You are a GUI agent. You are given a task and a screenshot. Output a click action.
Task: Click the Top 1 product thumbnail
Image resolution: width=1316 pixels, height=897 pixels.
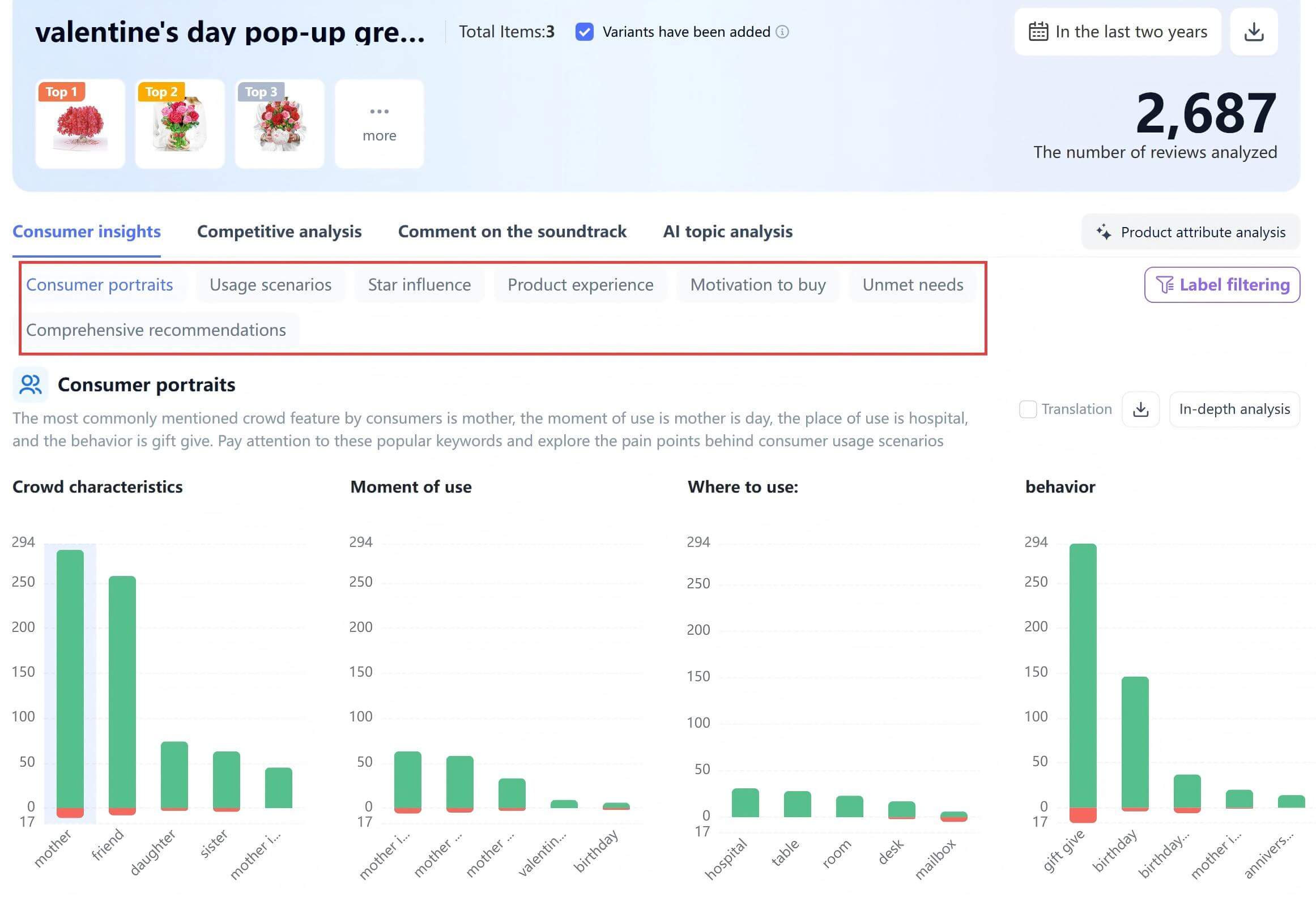coord(80,124)
